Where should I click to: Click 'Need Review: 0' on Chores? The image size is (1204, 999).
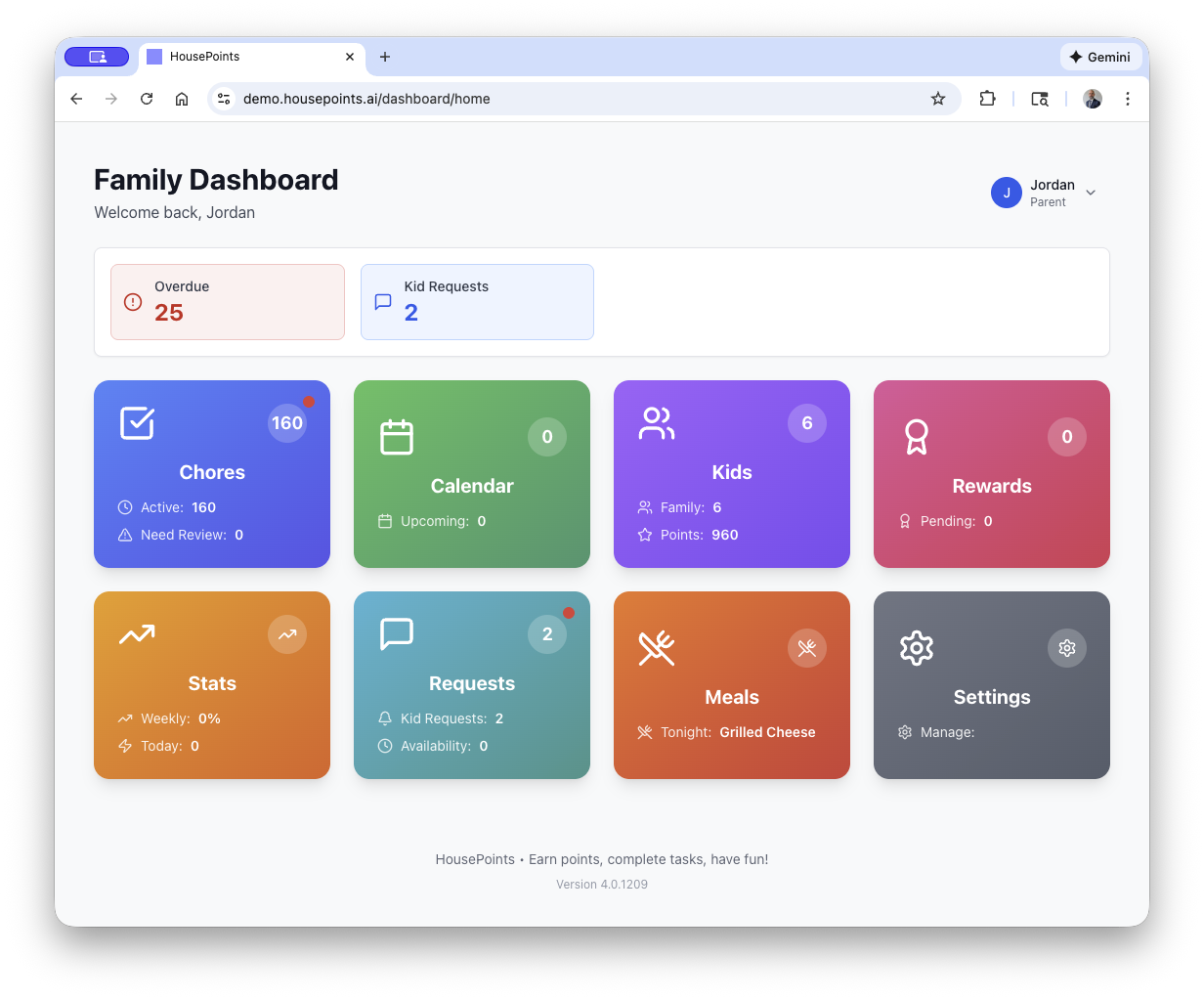(181, 535)
